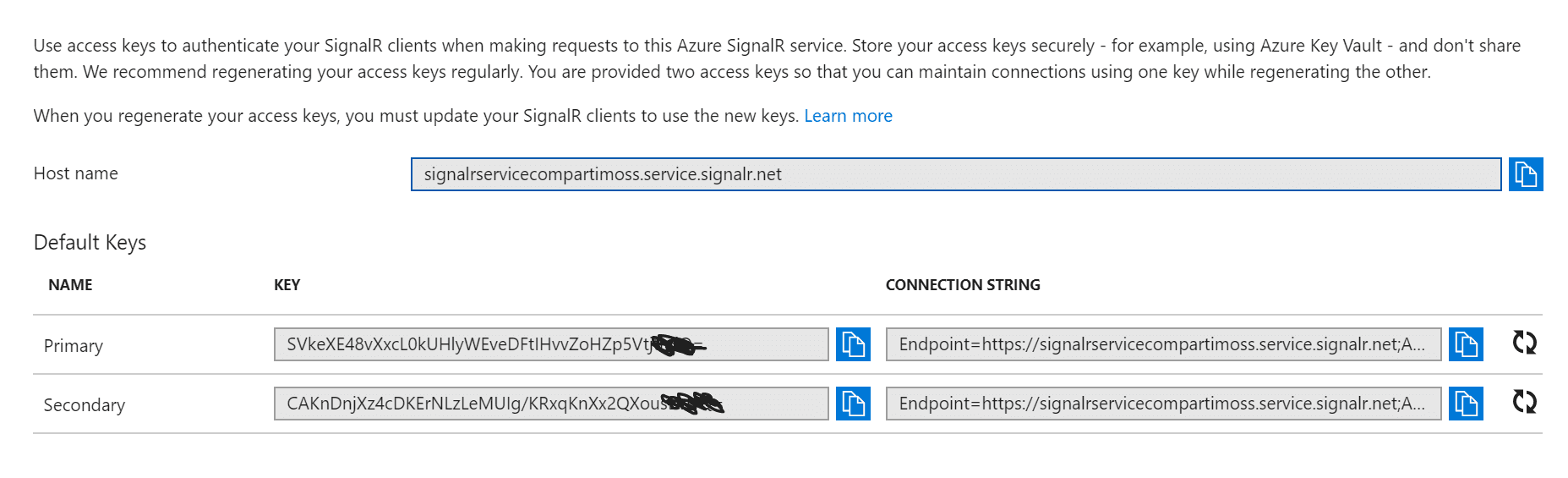Regenerate the Secondary access key
This screenshot has width=1568, height=478.
1525,402
